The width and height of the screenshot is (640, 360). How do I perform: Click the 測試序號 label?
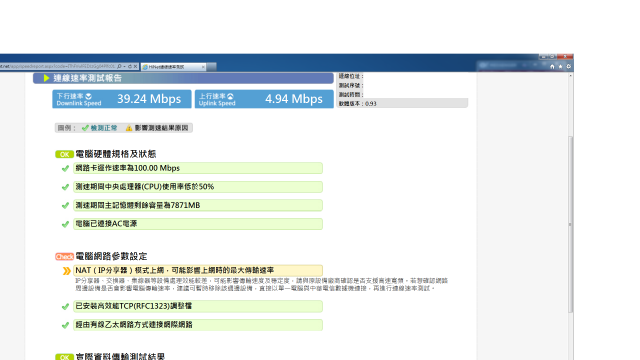[x=351, y=86]
